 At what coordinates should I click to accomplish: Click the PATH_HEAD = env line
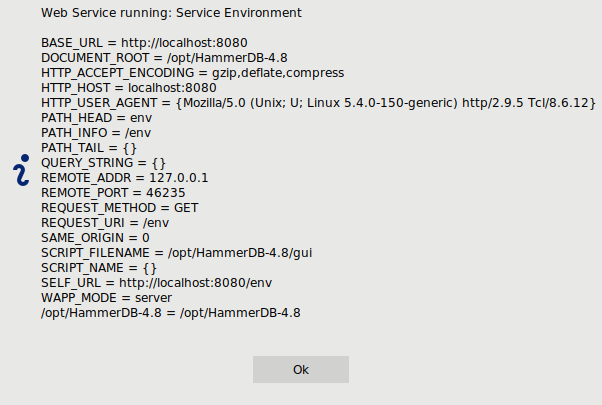click(x=97, y=117)
